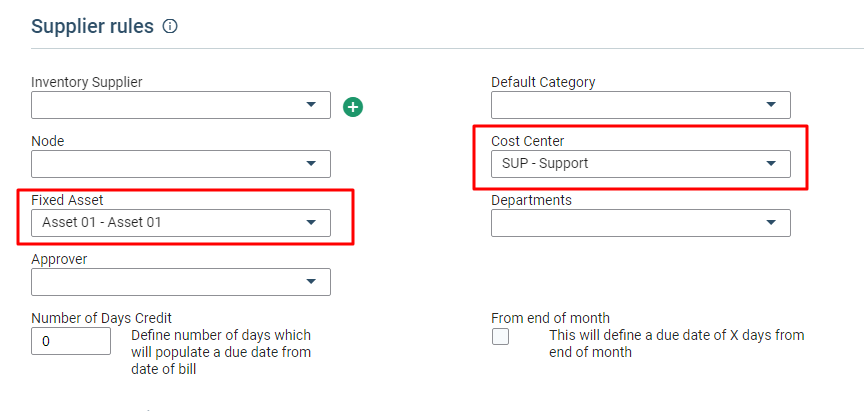Expand the Fixed Asset dropdown arrow
The width and height of the screenshot is (864, 411).
coord(311,223)
